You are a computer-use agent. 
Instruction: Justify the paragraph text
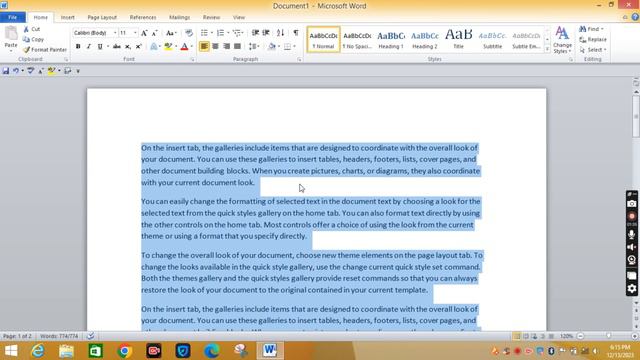tap(237, 47)
